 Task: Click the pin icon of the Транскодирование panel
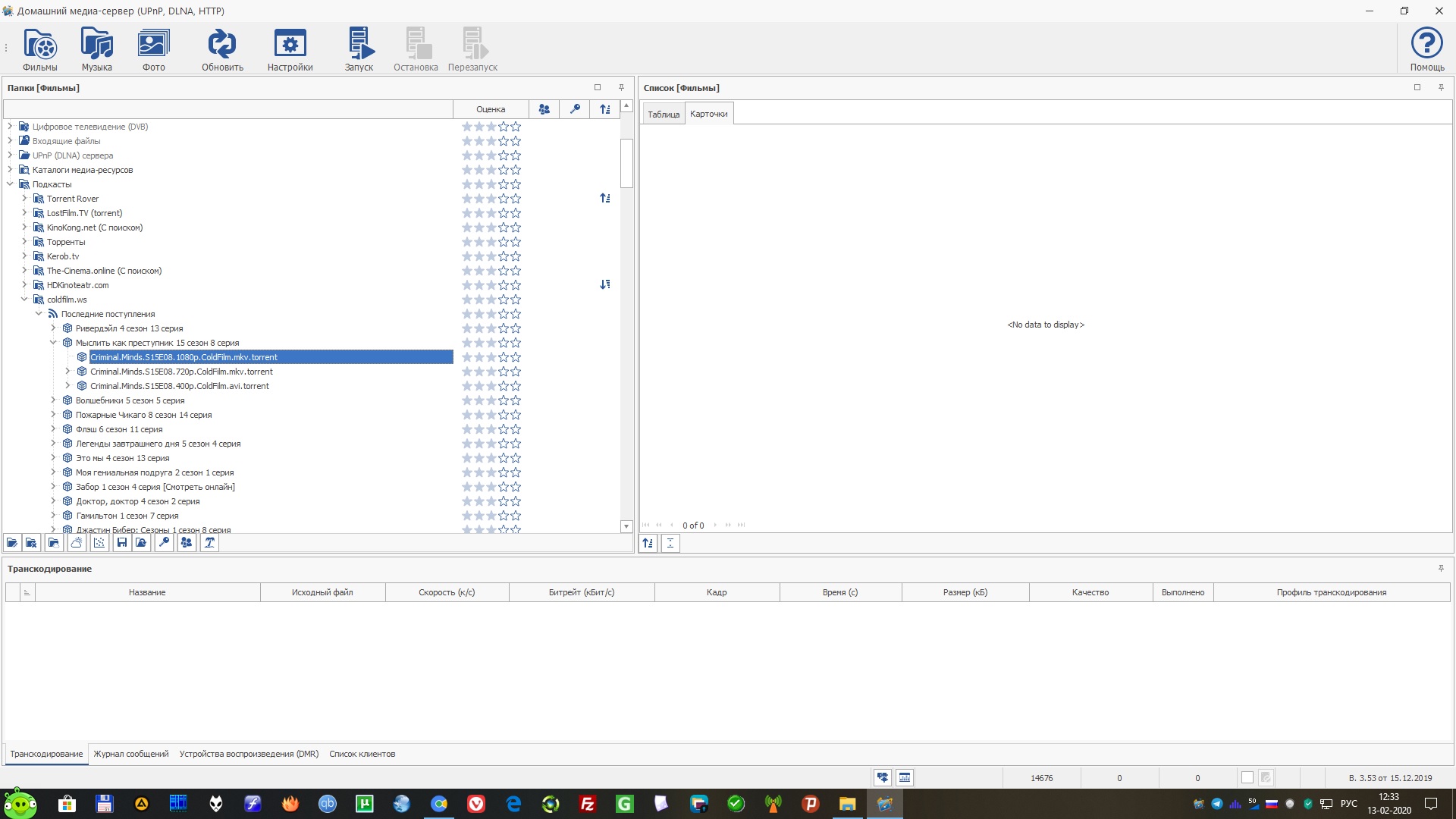click(x=1441, y=569)
